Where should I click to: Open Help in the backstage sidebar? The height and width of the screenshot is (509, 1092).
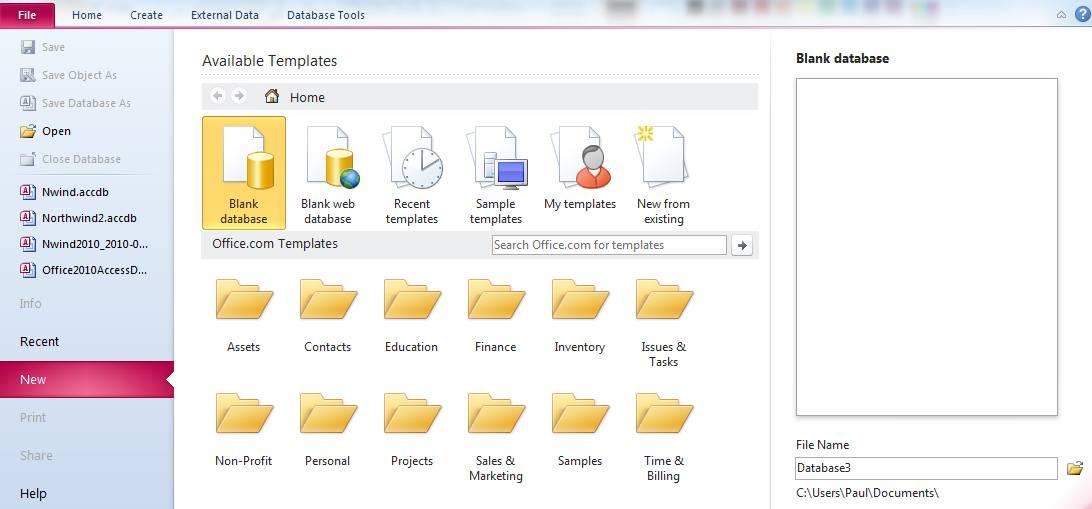[x=33, y=493]
